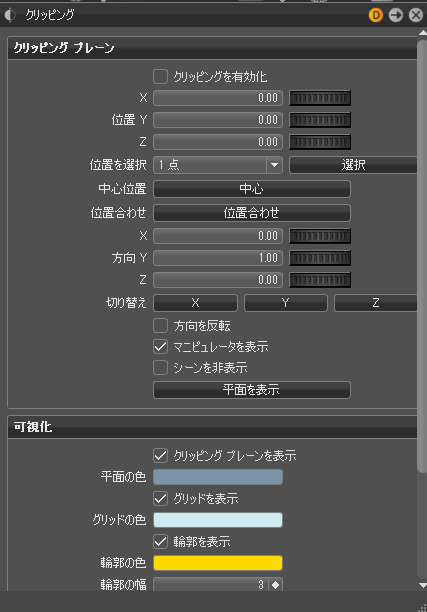Click the 中心 button
The width and height of the screenshot is (427, 612).
pyautogui.click(x=252, y=189)
